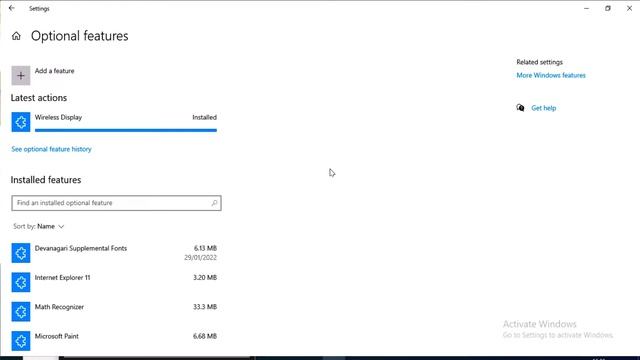This screenshot has width=640, height=360.
Task: Open Settings home via house icon
Action: (16, 36)
